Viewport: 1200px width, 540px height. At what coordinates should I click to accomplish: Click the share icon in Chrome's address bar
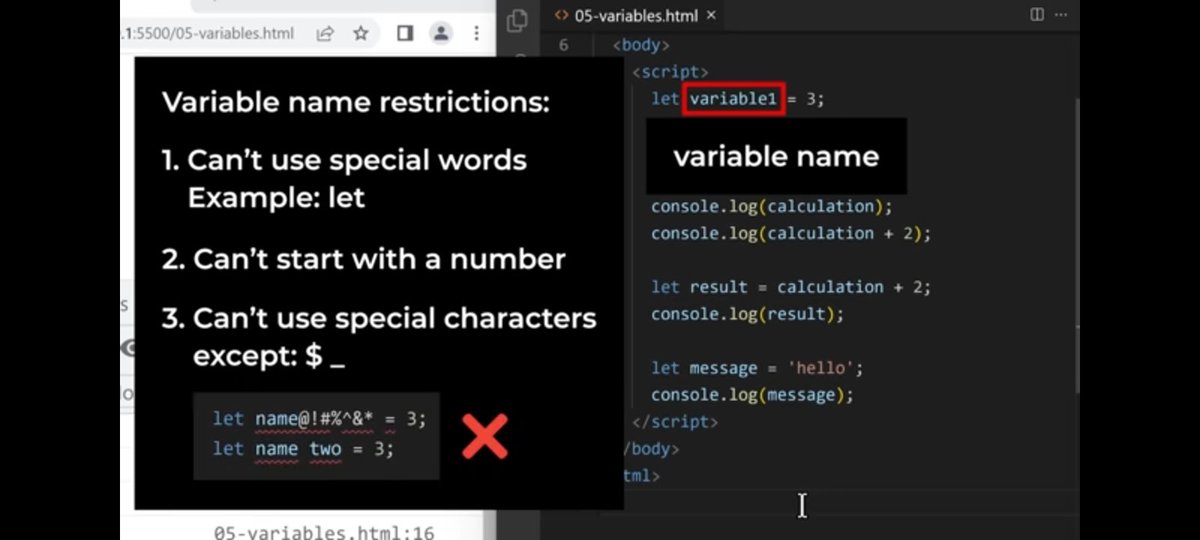325,34
